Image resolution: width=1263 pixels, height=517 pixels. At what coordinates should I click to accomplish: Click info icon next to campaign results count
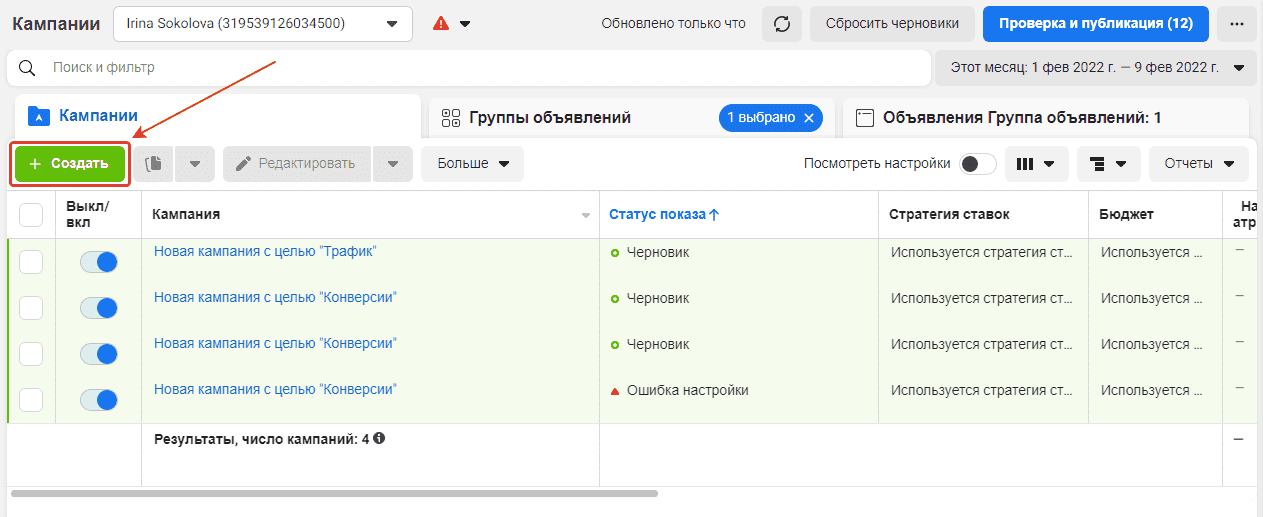[380, 439]
